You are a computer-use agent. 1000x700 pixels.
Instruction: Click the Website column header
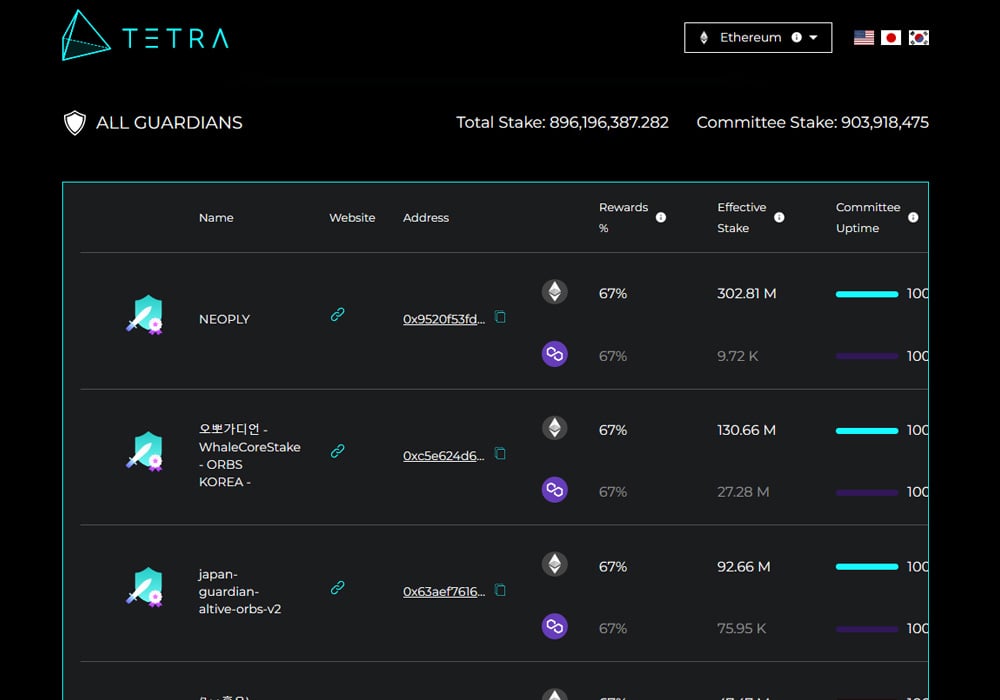[352, 217]
